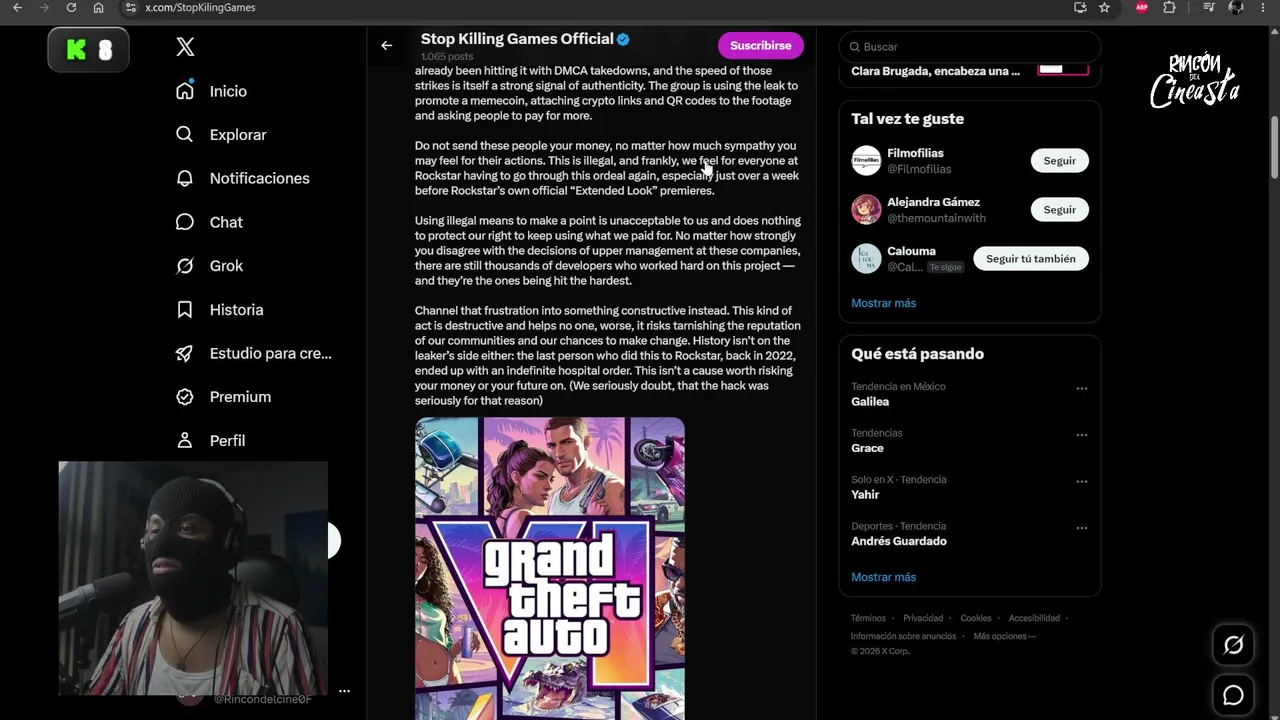1280x720 pixels.
Task: Click the Suscribirse button
Action: 761,46
